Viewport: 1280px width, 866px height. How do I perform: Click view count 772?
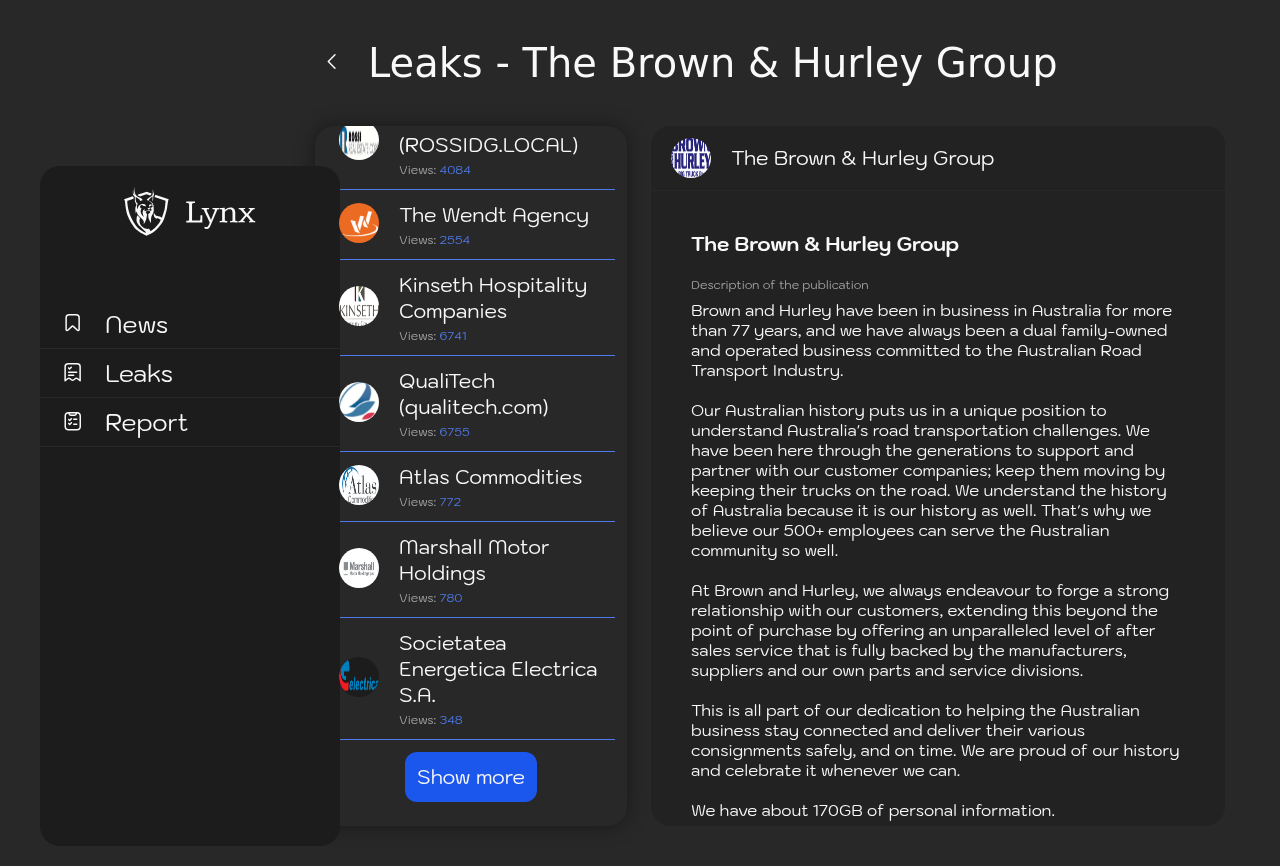coord(450,502)
